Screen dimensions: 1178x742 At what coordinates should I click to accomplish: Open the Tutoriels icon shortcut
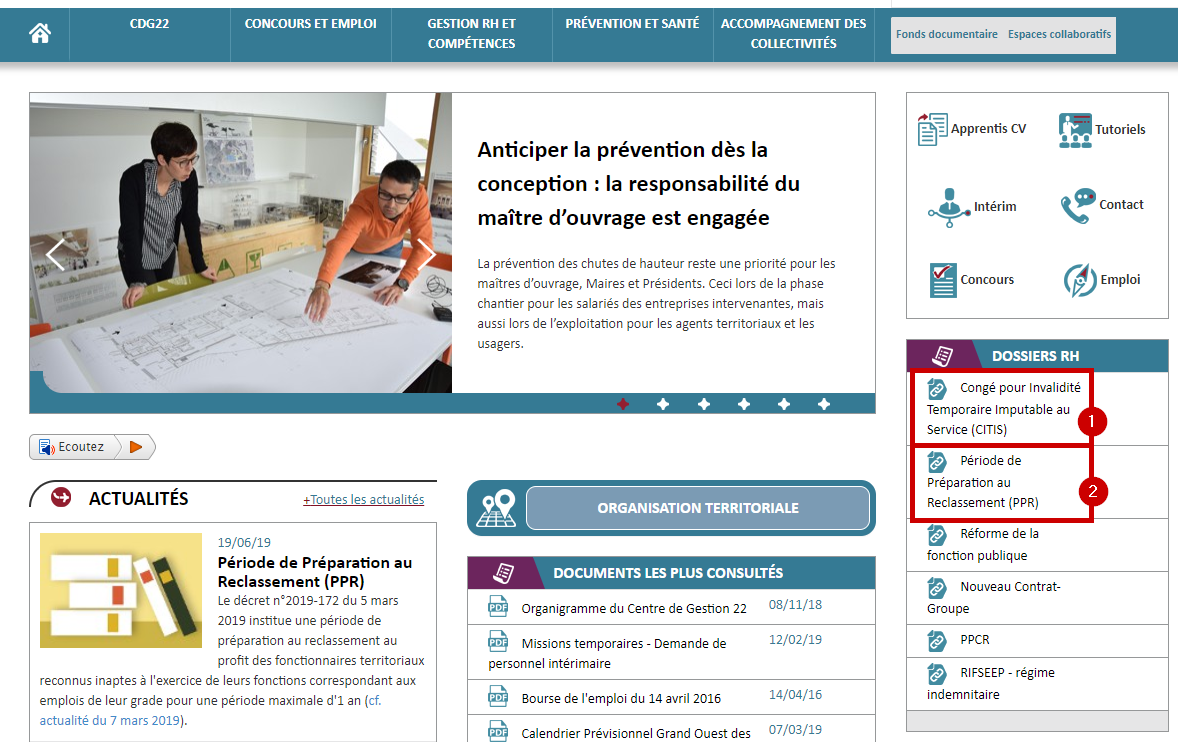[1075, 130]
